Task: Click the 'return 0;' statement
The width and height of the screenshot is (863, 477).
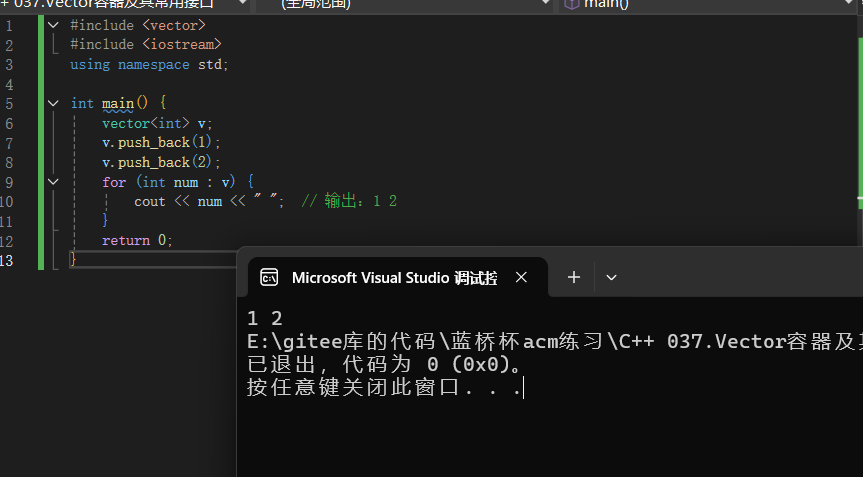Action: (x=137, y=240)
